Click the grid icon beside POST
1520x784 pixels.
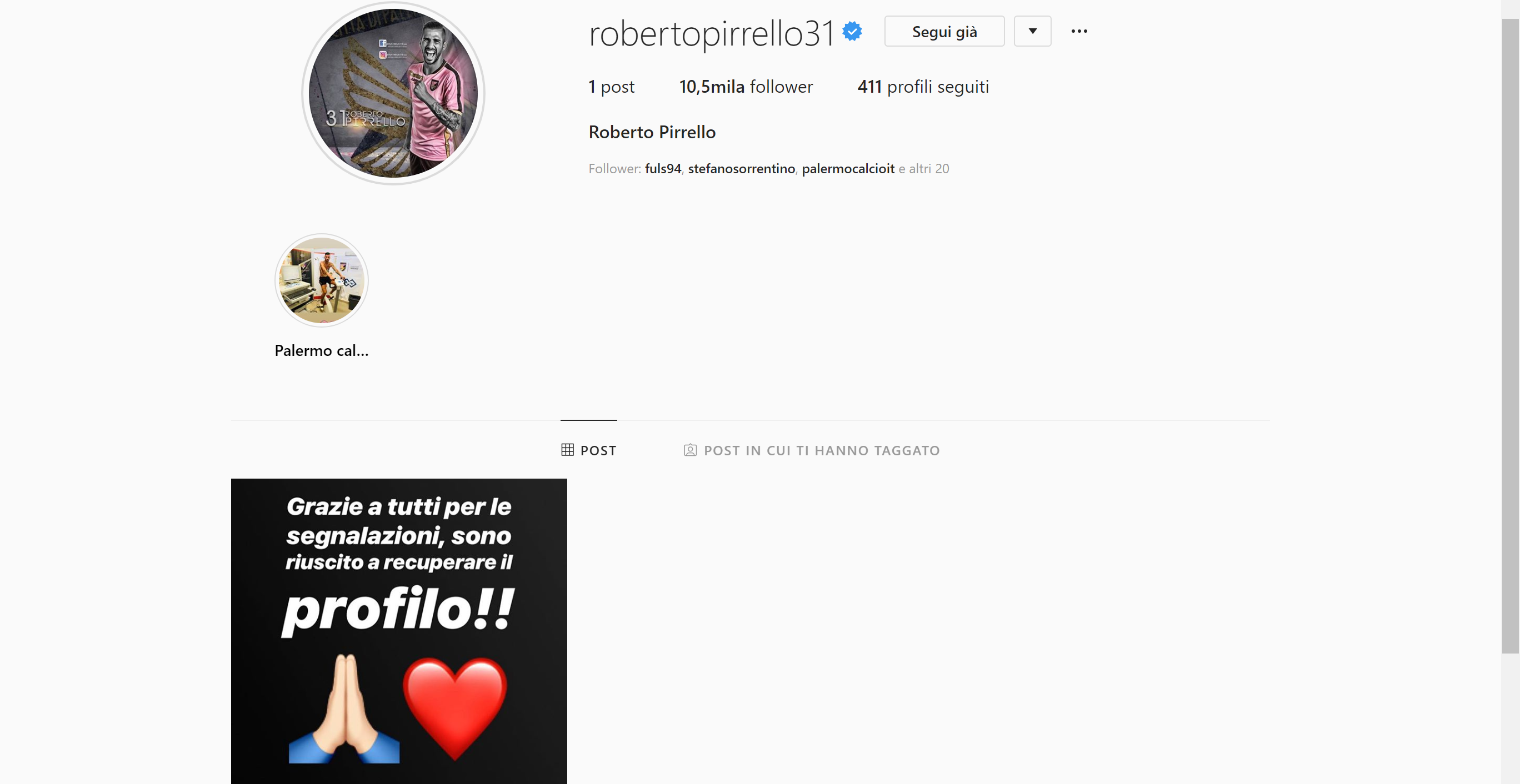(568, 450)
